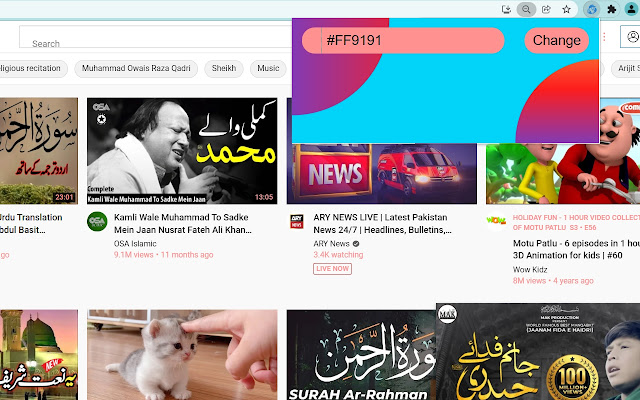Click '9.1M views • 11 months ago' text

coord(164,255)
